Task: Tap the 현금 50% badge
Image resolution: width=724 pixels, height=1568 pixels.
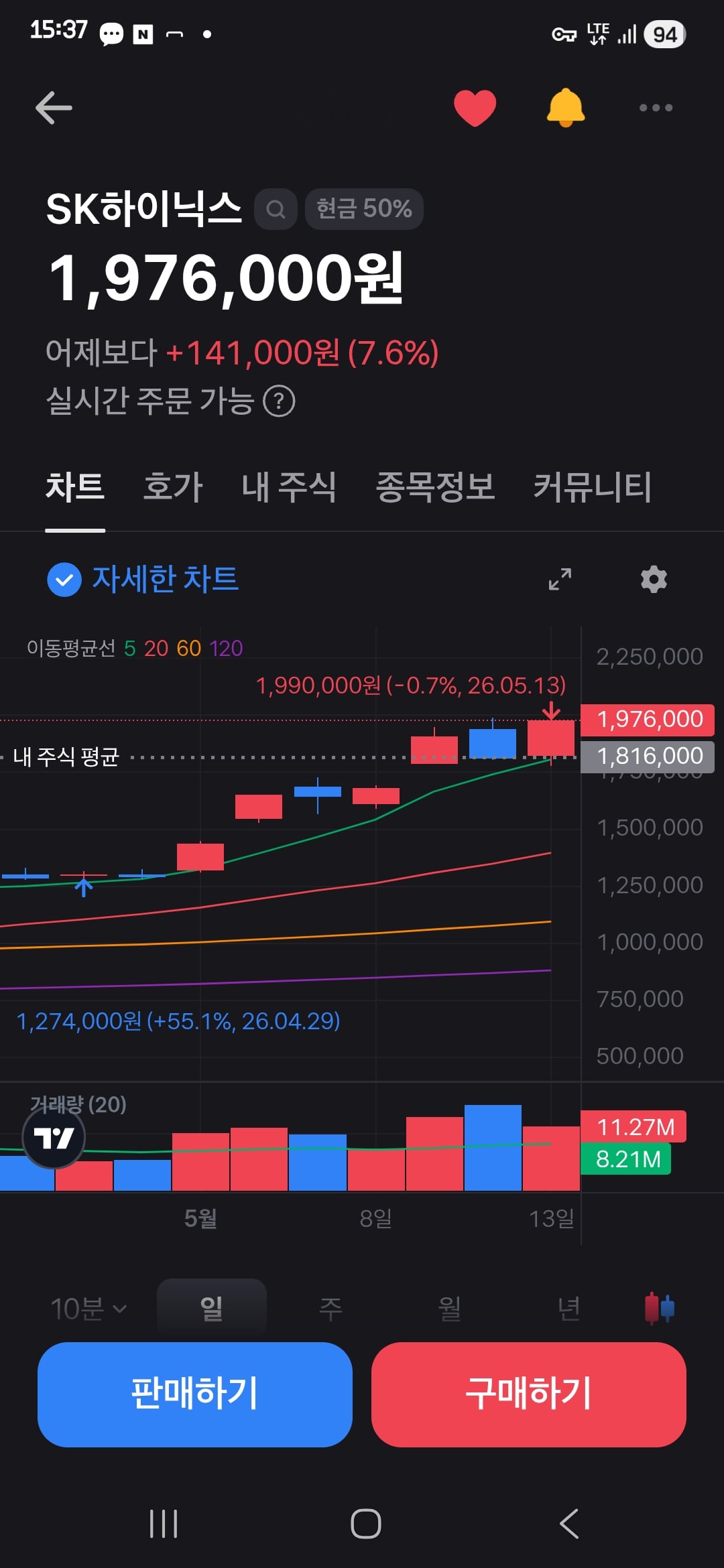Action: (364, 209)
